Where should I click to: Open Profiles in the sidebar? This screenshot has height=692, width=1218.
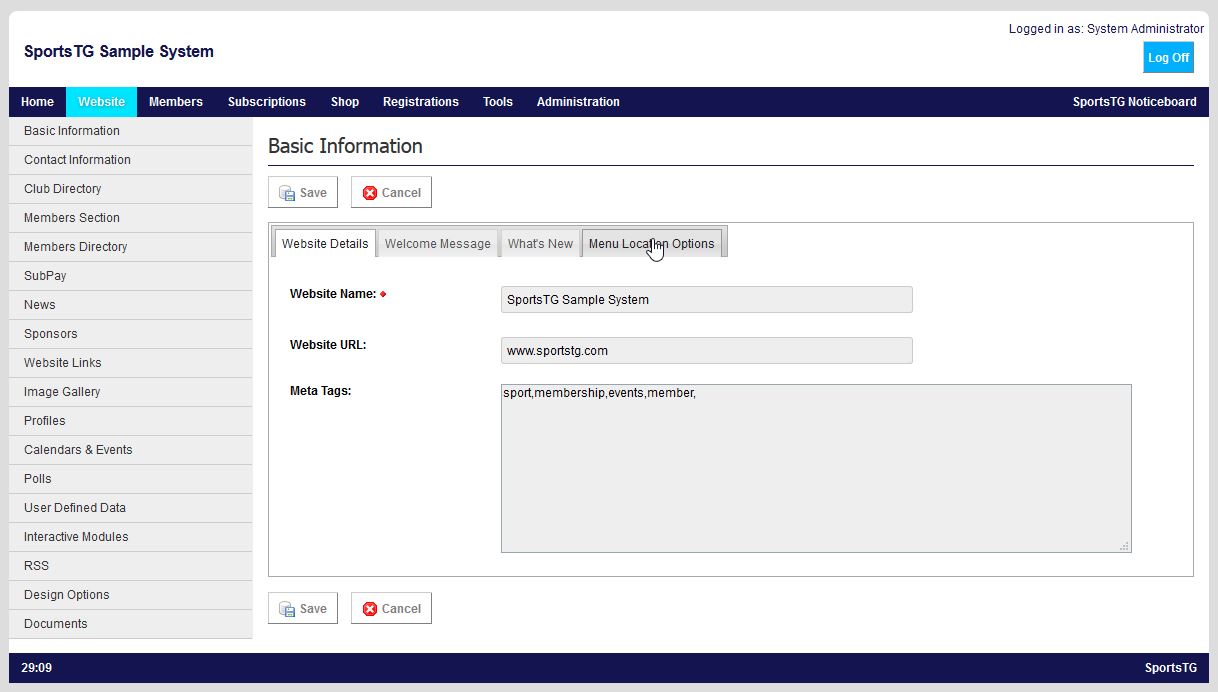tap(130, 421)
